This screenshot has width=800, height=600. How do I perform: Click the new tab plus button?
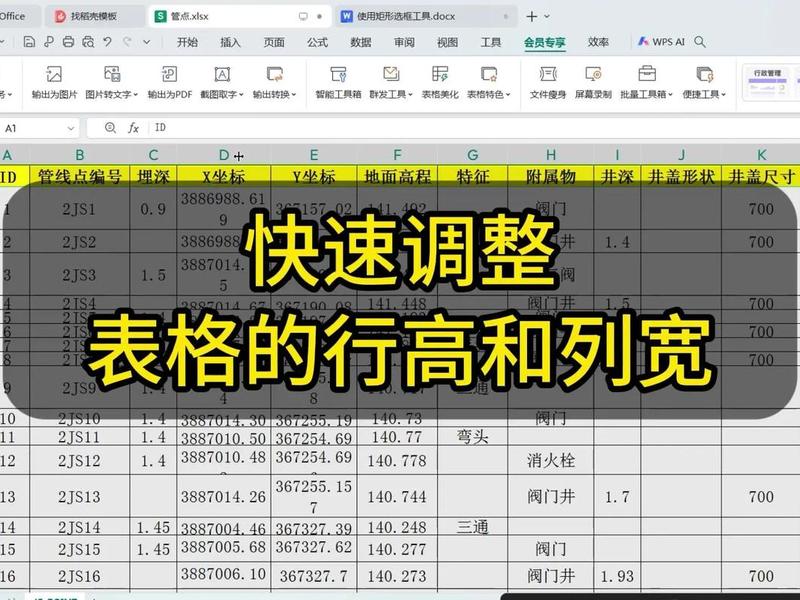point(532,16)
